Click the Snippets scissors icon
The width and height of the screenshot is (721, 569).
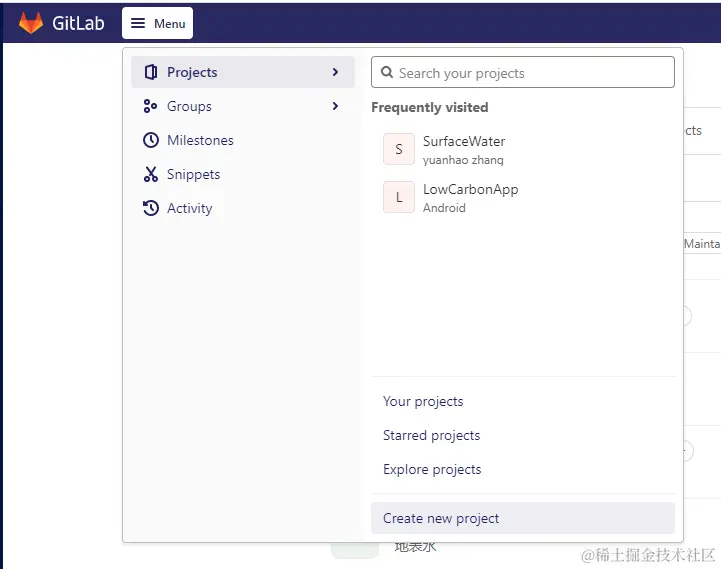coord(151,174)
